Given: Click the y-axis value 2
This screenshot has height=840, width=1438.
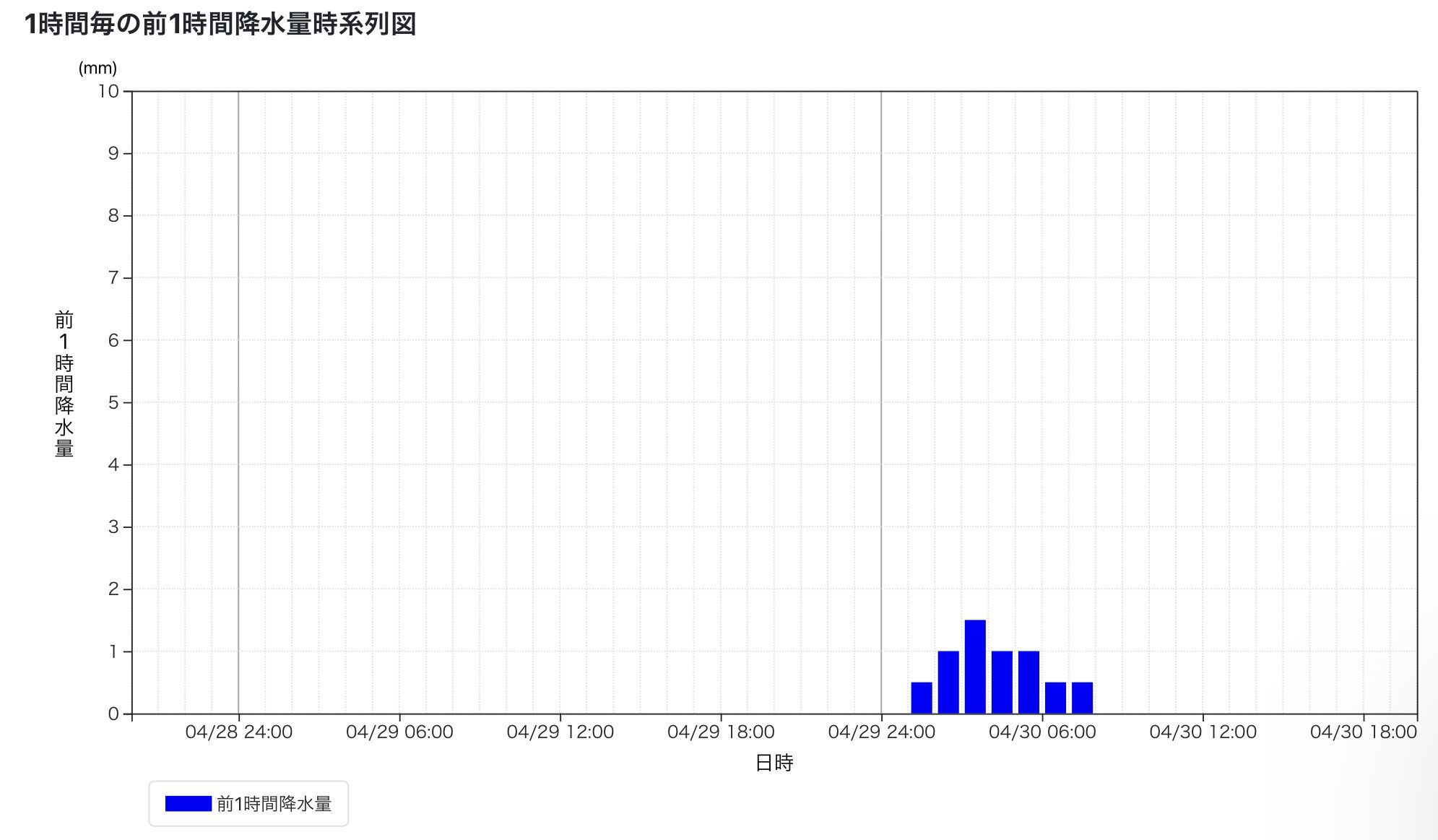Looking at the screenshot, I should click(x=113, y=589).
